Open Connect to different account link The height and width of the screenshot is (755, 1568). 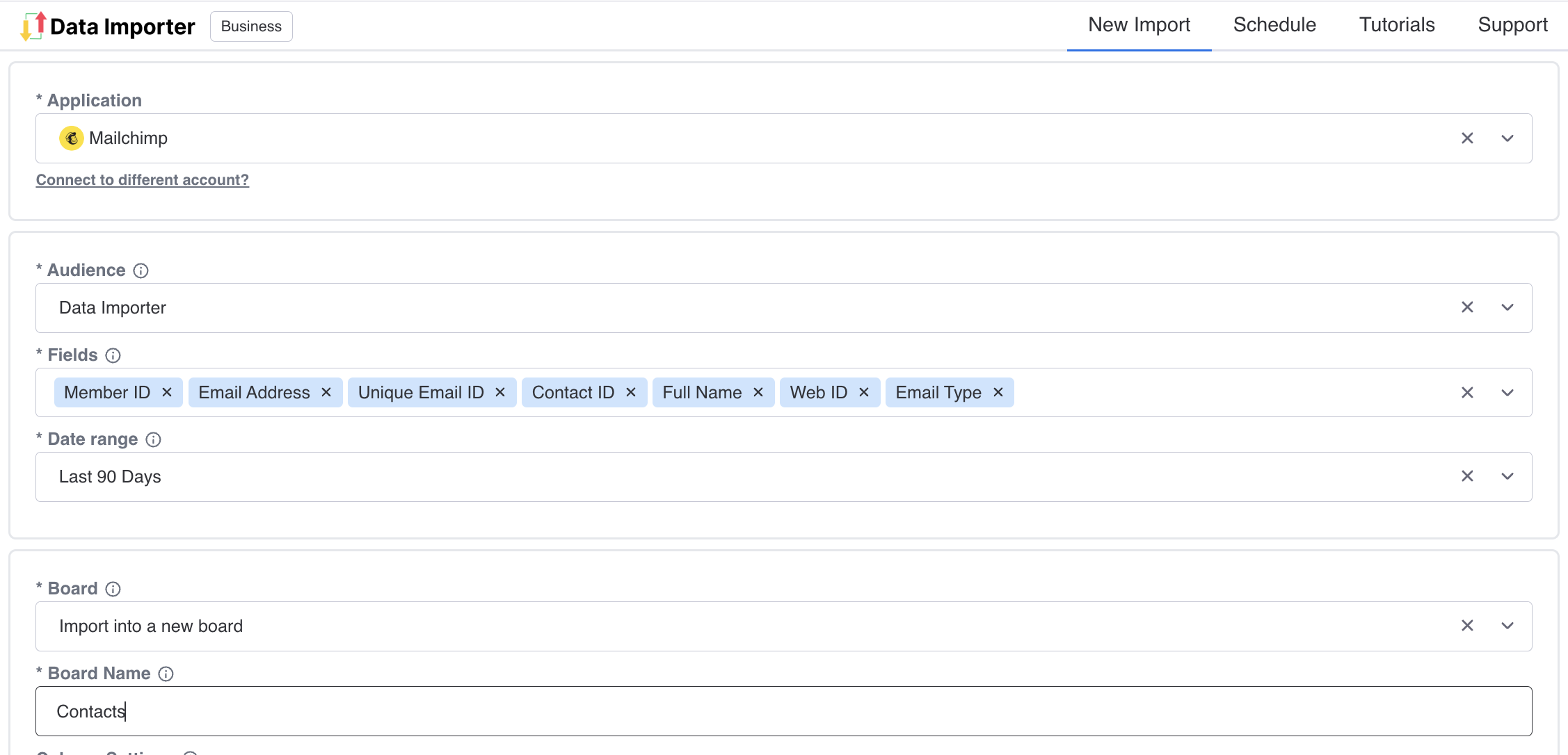143,180
